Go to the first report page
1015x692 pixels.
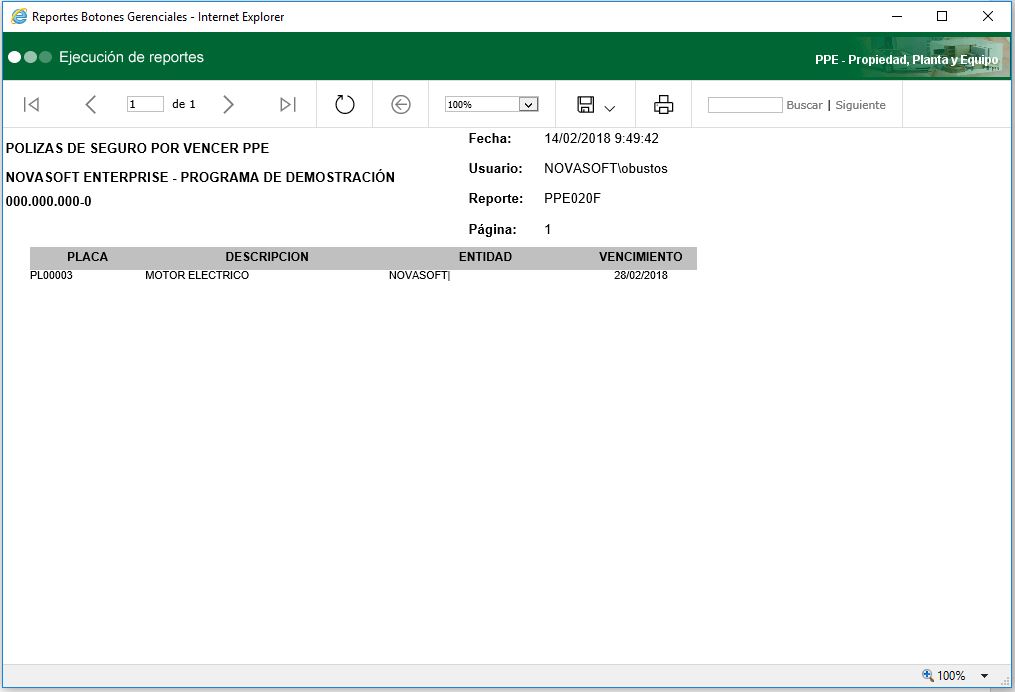click(31, 104)
